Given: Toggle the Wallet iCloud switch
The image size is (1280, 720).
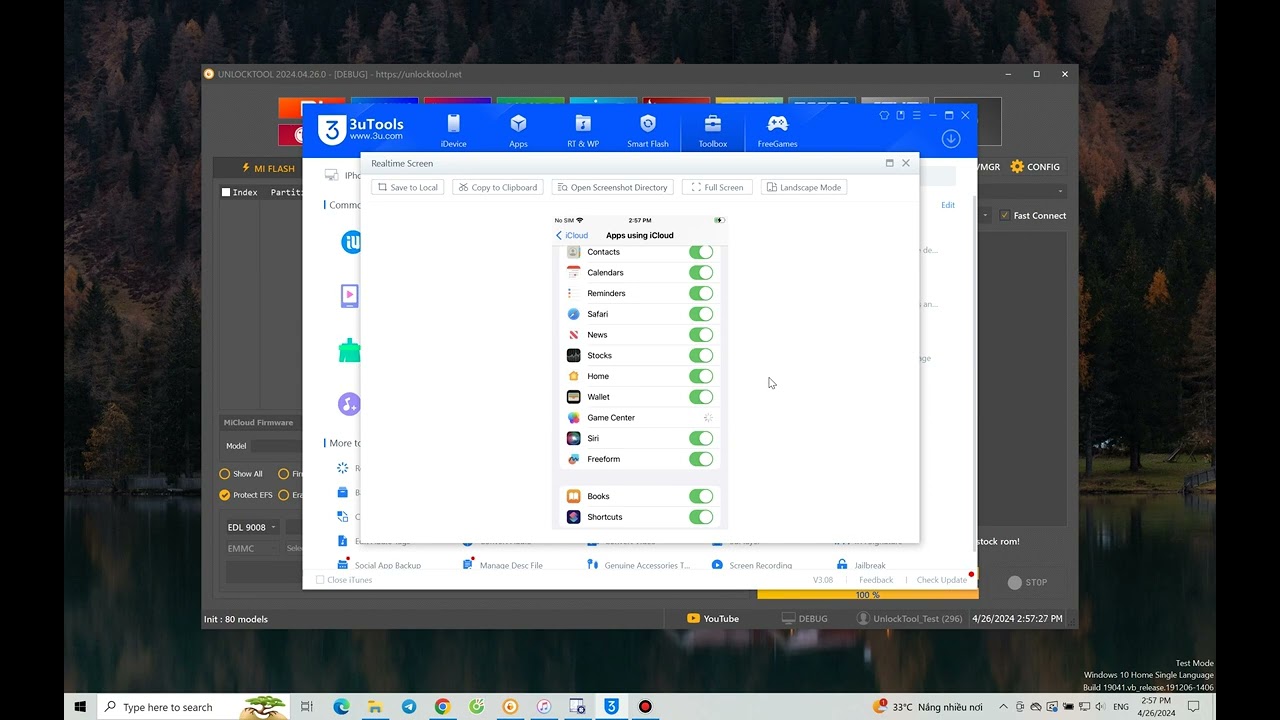Looking at the screenshot, I should (x=701, y=397).
